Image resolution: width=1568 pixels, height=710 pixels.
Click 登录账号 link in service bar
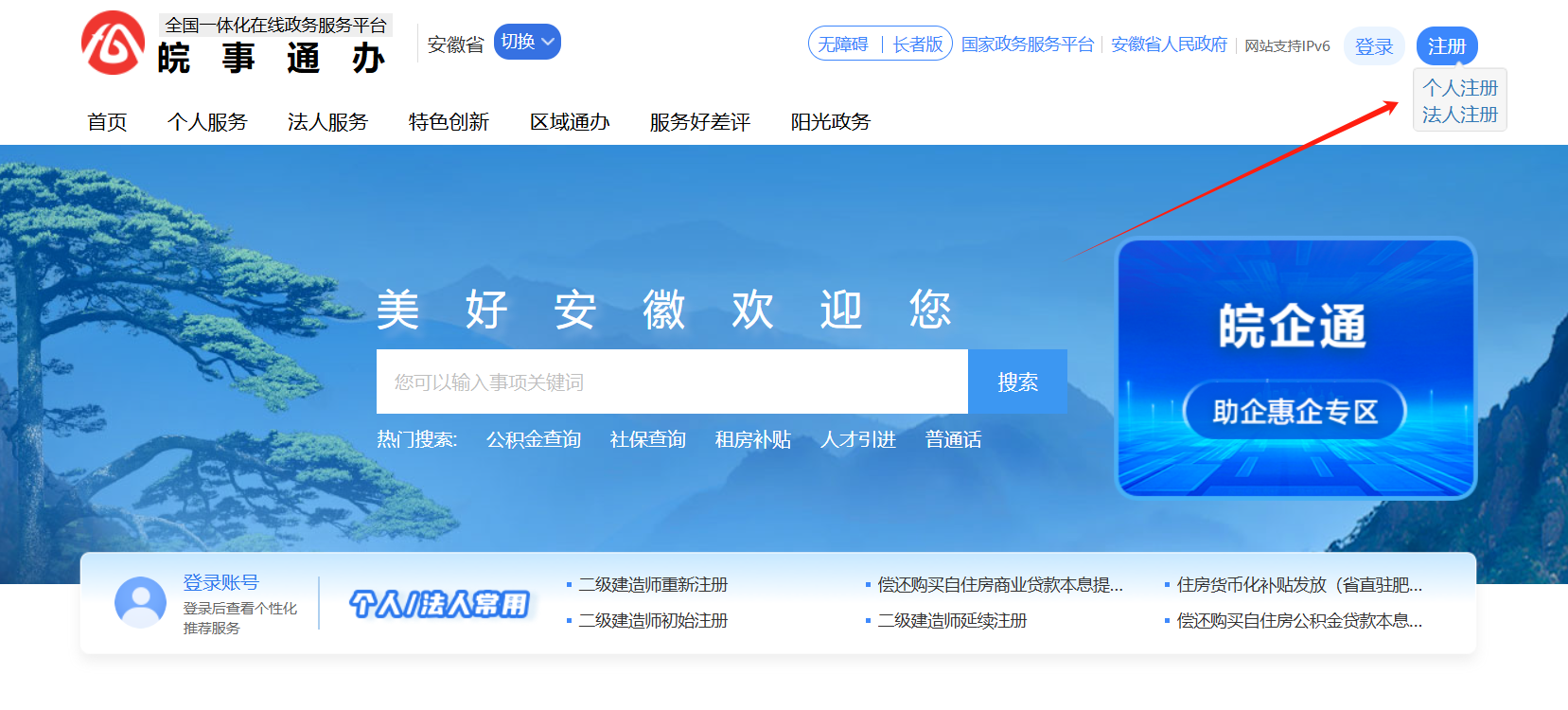tap(220, 583)
